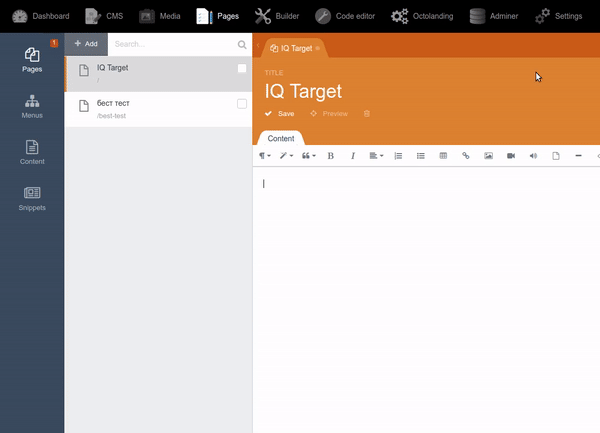Toggle italic formatting

pyautogui.click(x=353, y=156)
